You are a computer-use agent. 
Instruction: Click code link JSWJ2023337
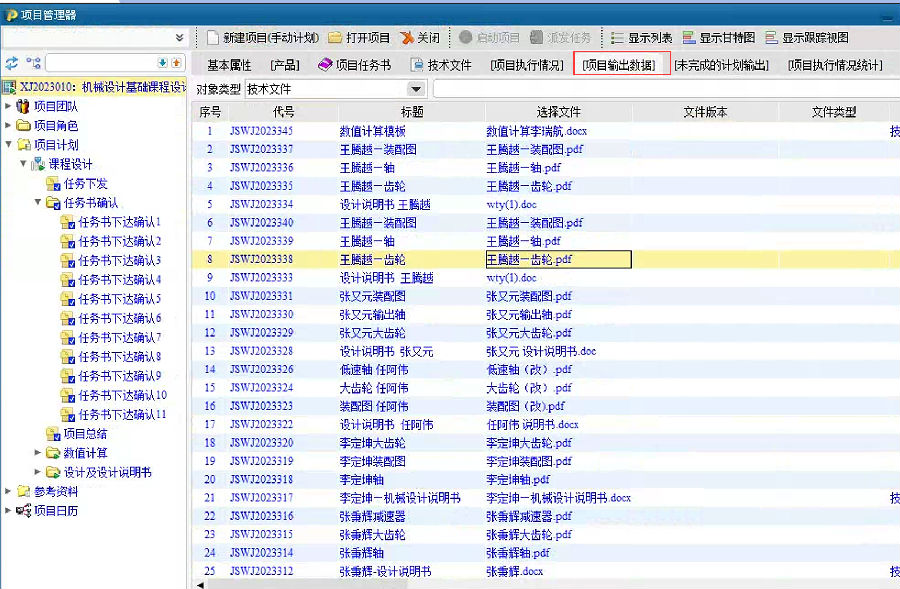[261, 149]
